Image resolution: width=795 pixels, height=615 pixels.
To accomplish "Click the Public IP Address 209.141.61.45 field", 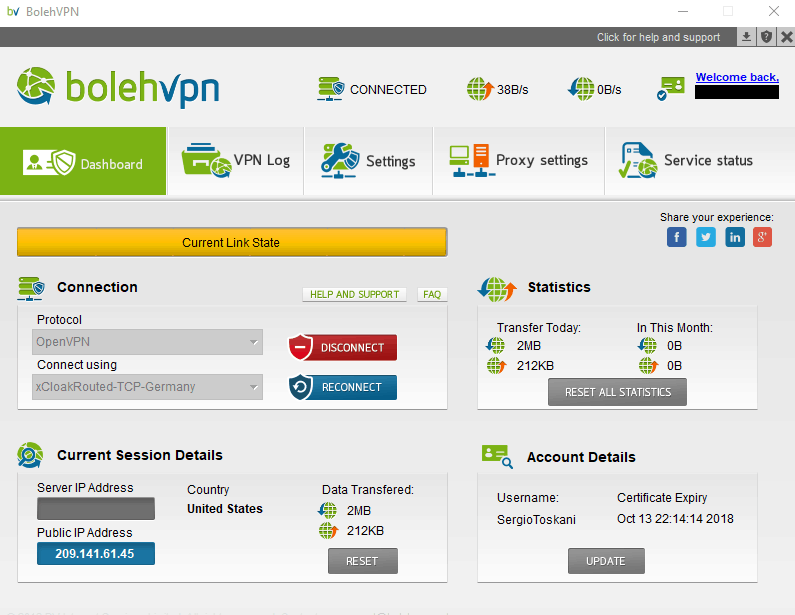I will pos(96,553).
